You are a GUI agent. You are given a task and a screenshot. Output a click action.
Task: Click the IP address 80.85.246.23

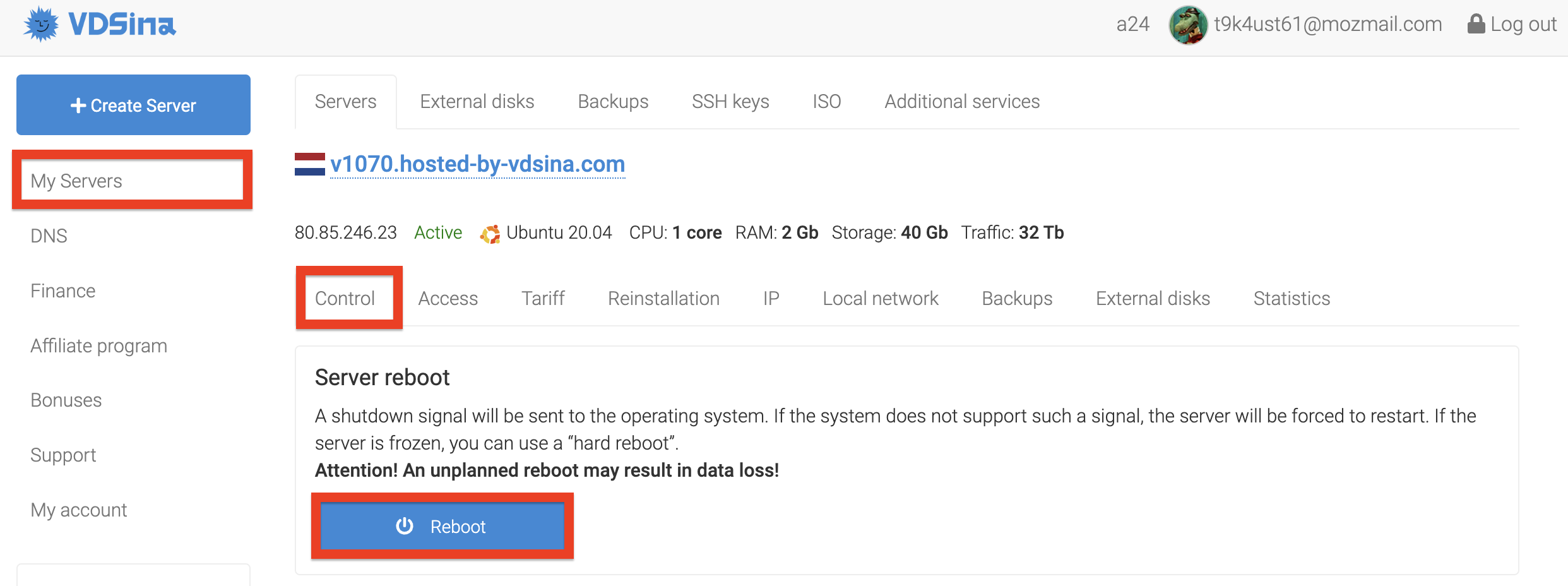[346, 233]
